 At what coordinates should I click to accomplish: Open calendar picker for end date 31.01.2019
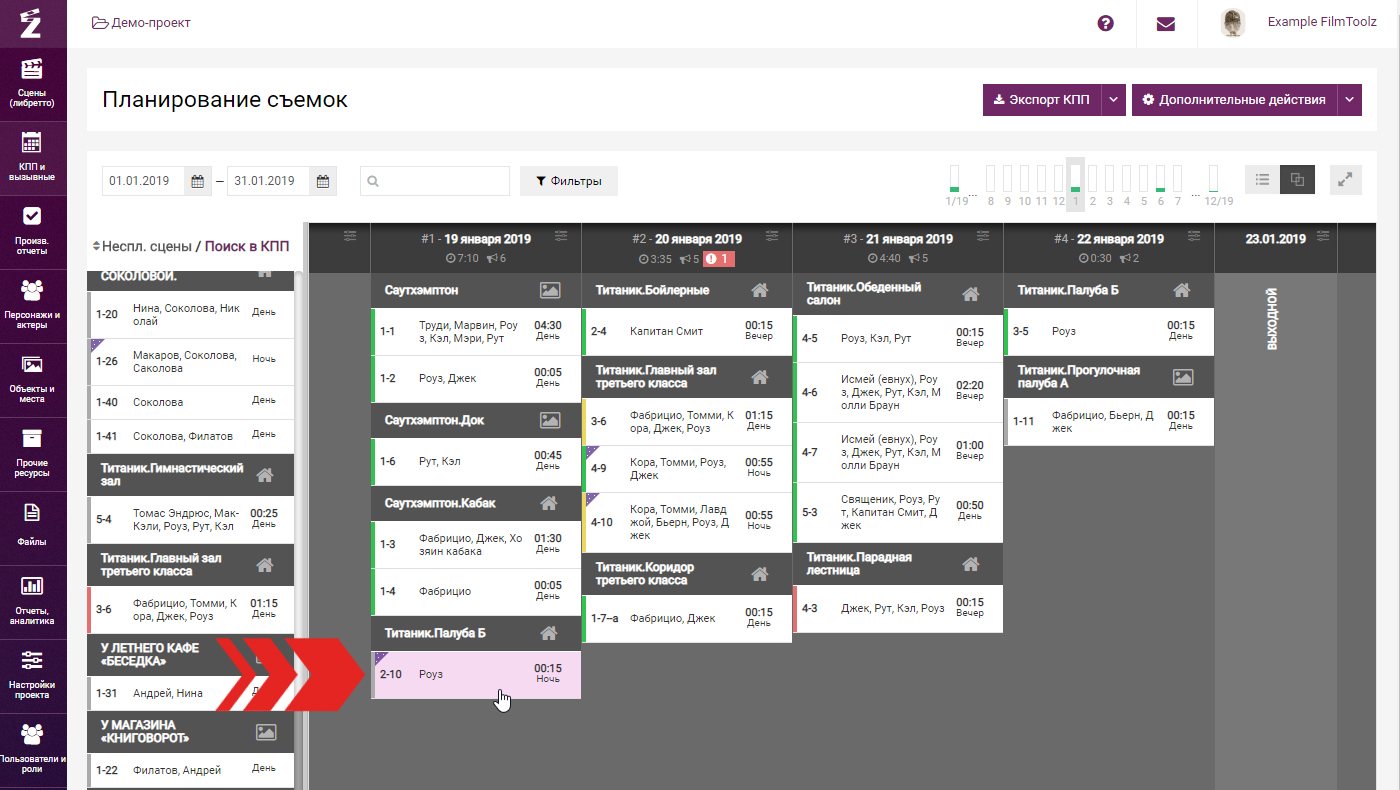pyautogui.click(x=323, y=181)
